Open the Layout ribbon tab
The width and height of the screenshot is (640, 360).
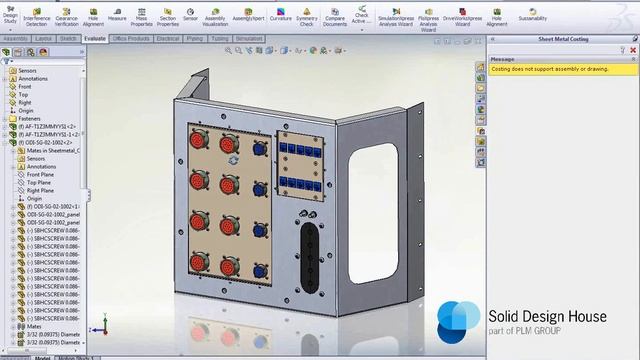click(43, 39)
